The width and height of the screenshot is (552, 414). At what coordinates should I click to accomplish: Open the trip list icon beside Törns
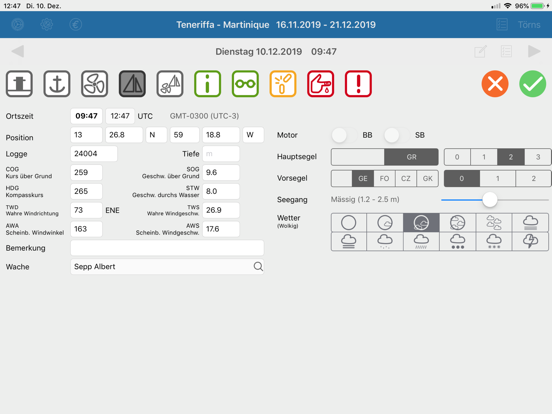pos(502,25)
